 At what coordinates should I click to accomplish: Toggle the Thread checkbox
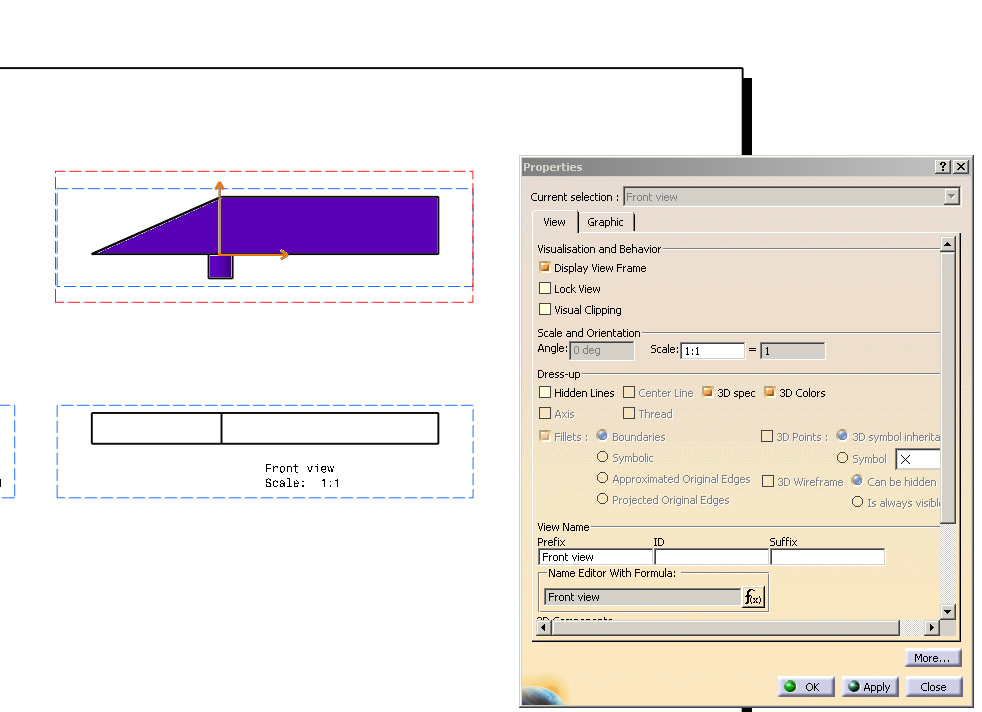[x=629, y=413]
